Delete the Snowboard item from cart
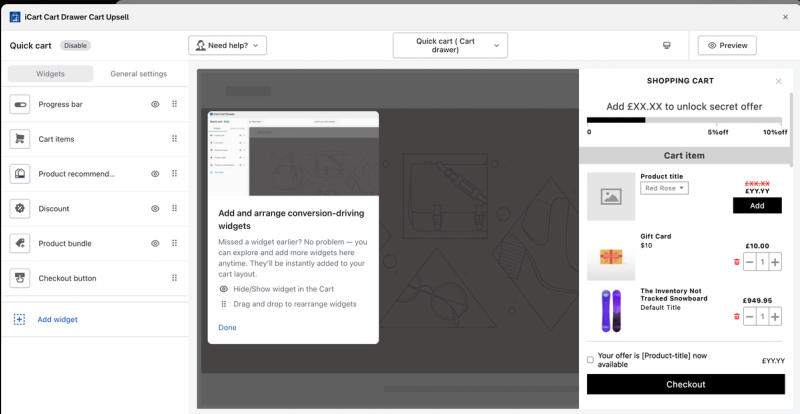800x414 pixels. (736, 316)
